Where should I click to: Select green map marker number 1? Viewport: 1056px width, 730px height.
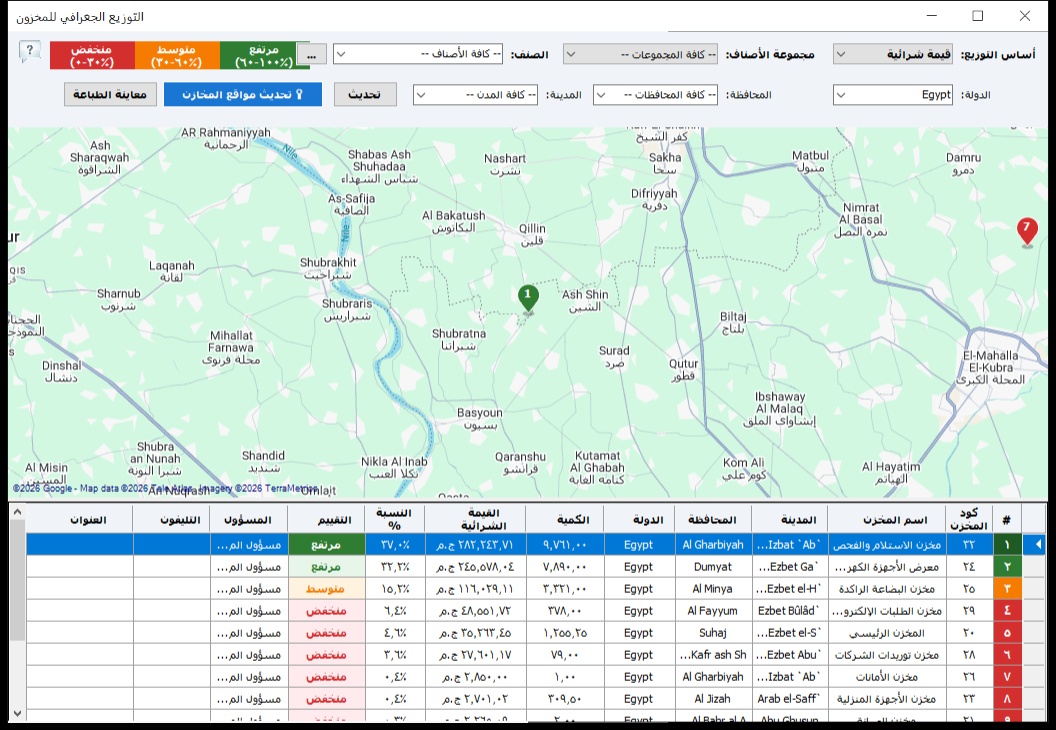[528, 299]
